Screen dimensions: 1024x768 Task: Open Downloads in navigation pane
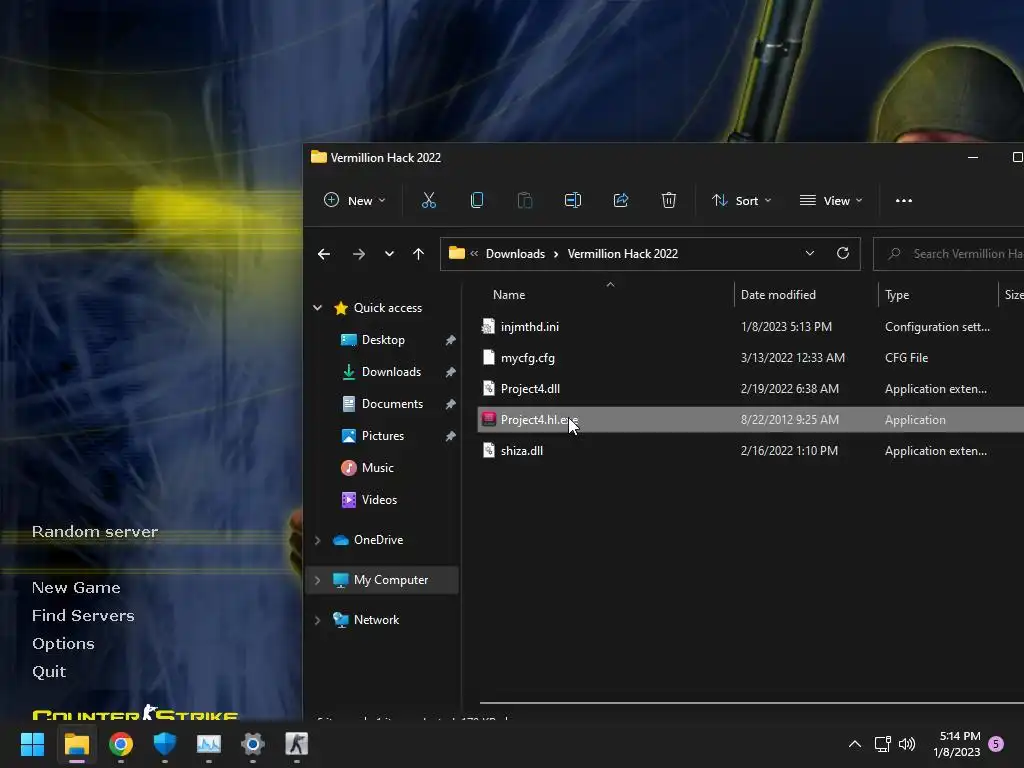click(x=391, y=372)
